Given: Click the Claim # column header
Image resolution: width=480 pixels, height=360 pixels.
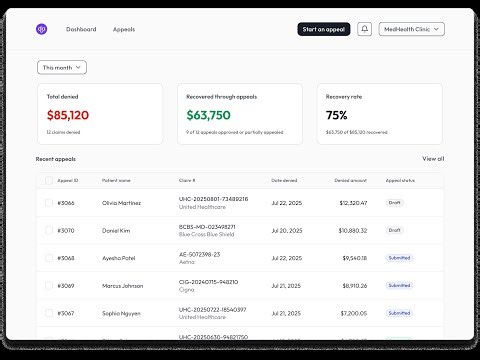Looking at the screenshot, I should click(x=187, y=180).
